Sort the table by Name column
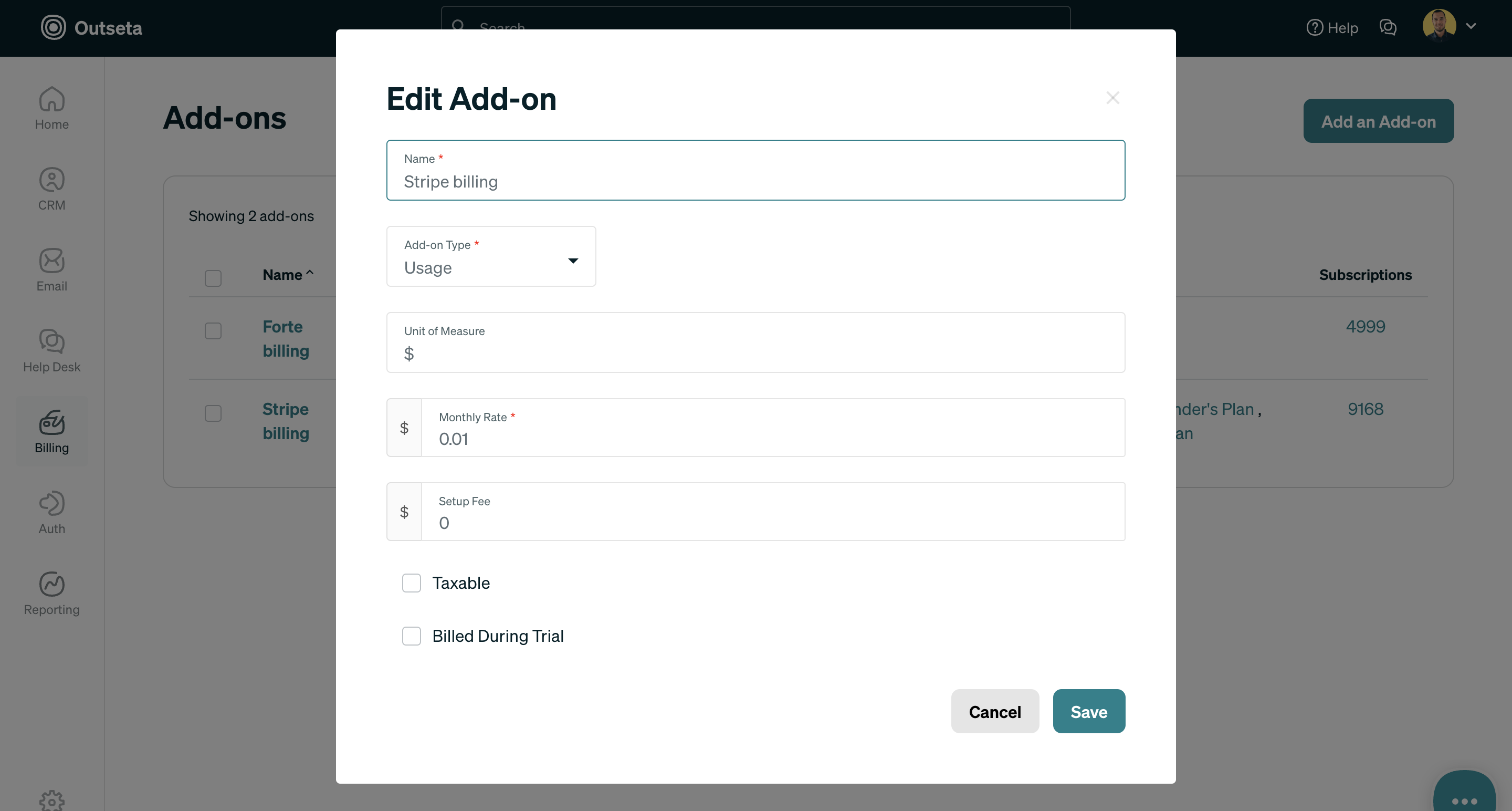 coord(287,274)
